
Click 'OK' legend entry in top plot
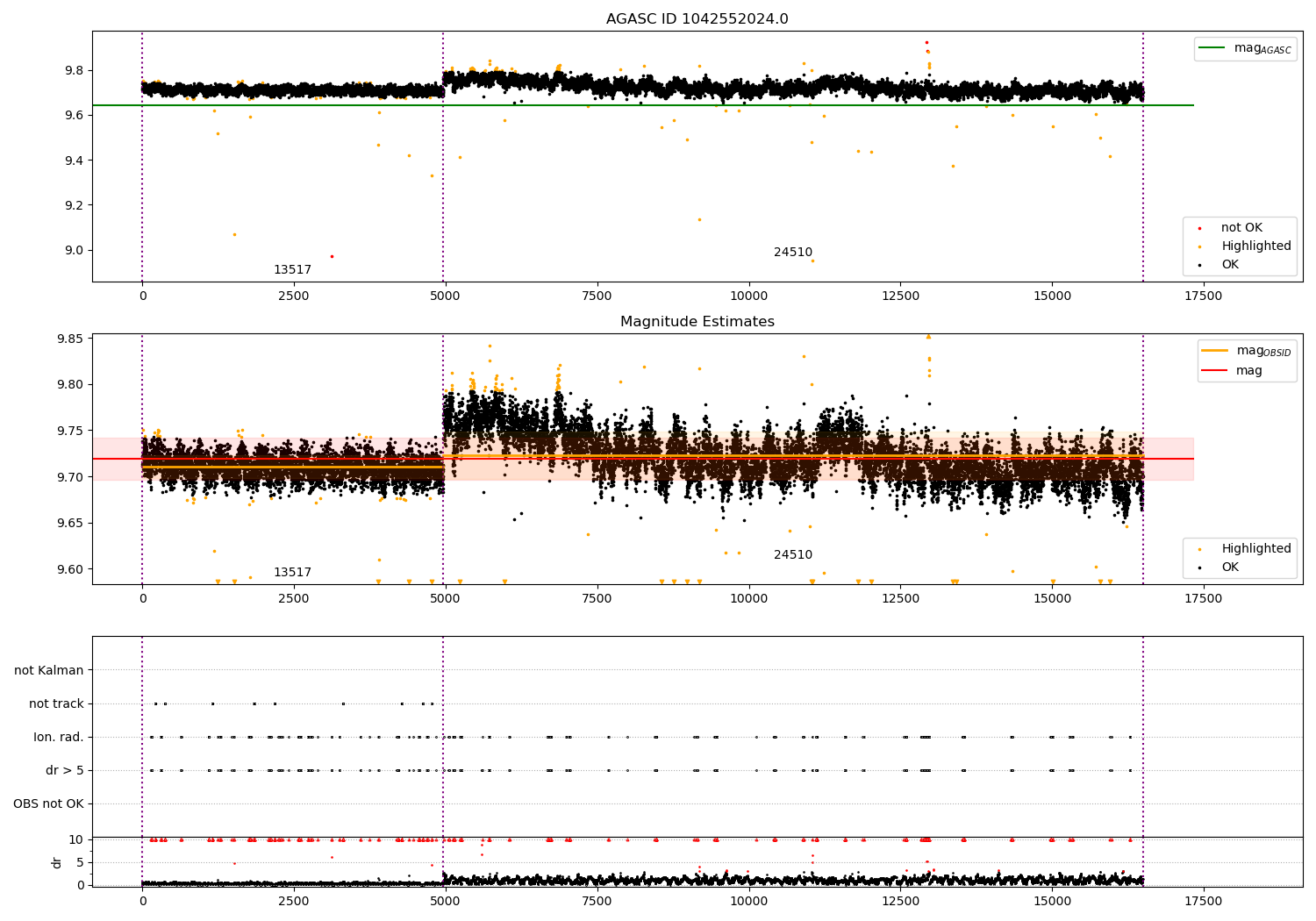pyautogui.click(x=1230, y=265)
